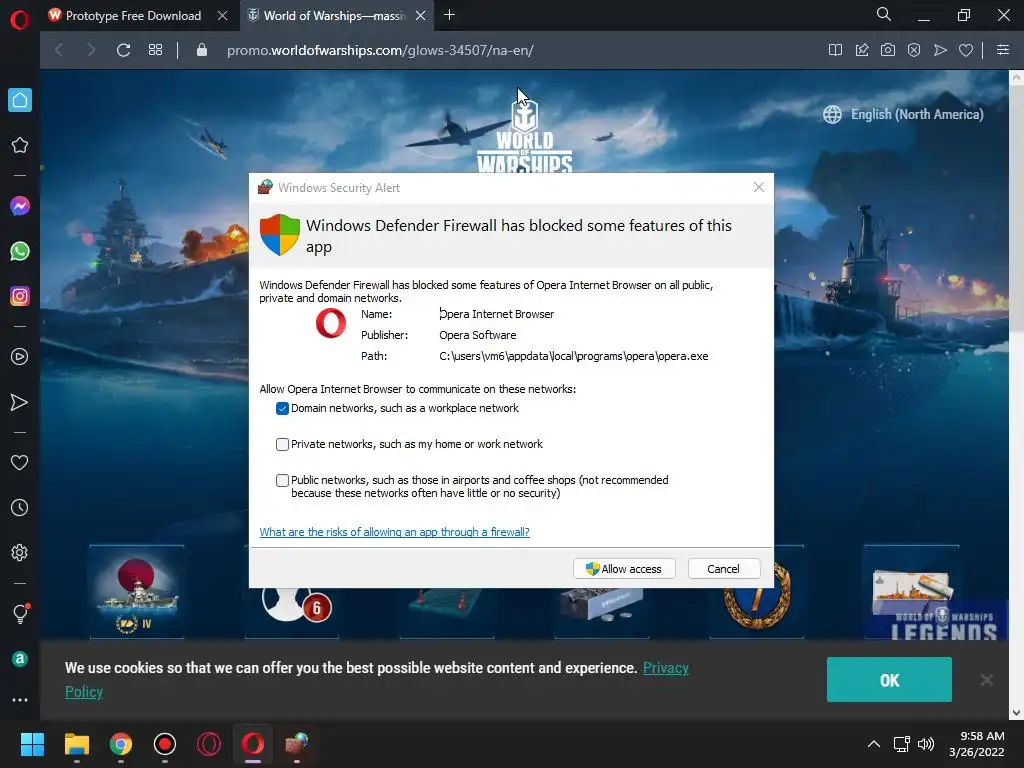Open clock showing 9:58 AM
The image size is (1024, 768).
977,744
